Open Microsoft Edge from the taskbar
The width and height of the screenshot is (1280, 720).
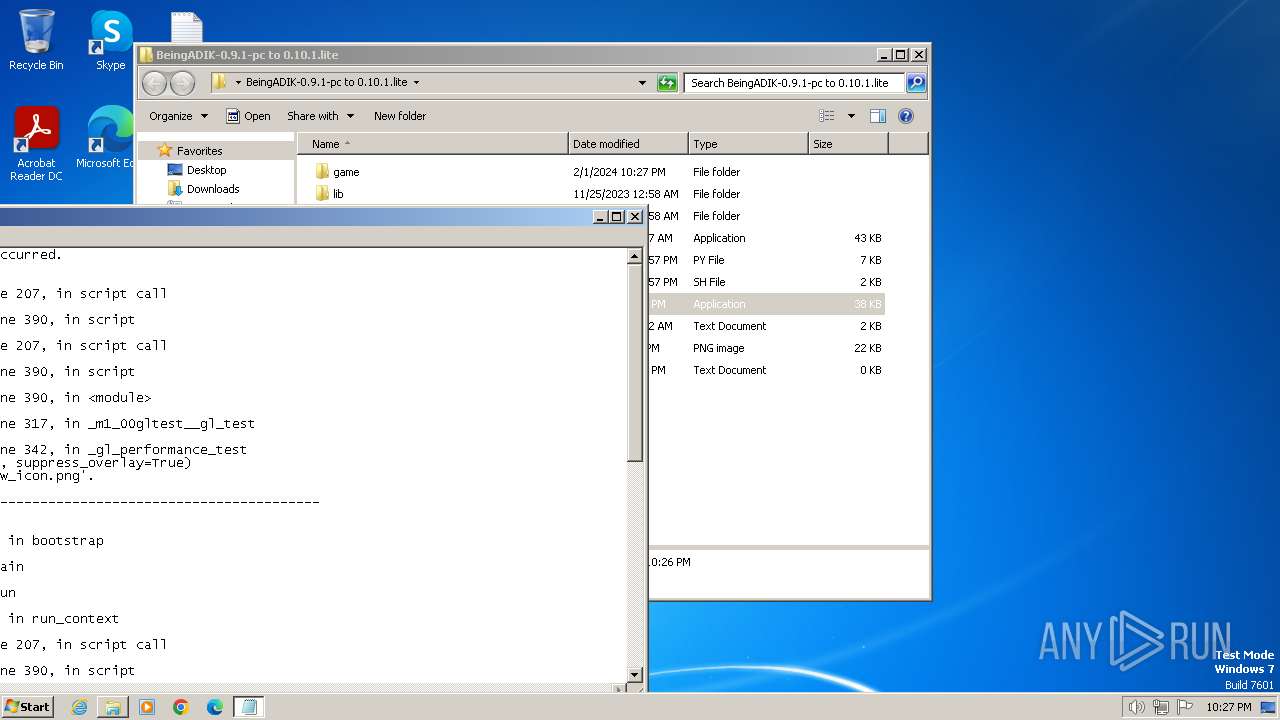click(215, 707)
